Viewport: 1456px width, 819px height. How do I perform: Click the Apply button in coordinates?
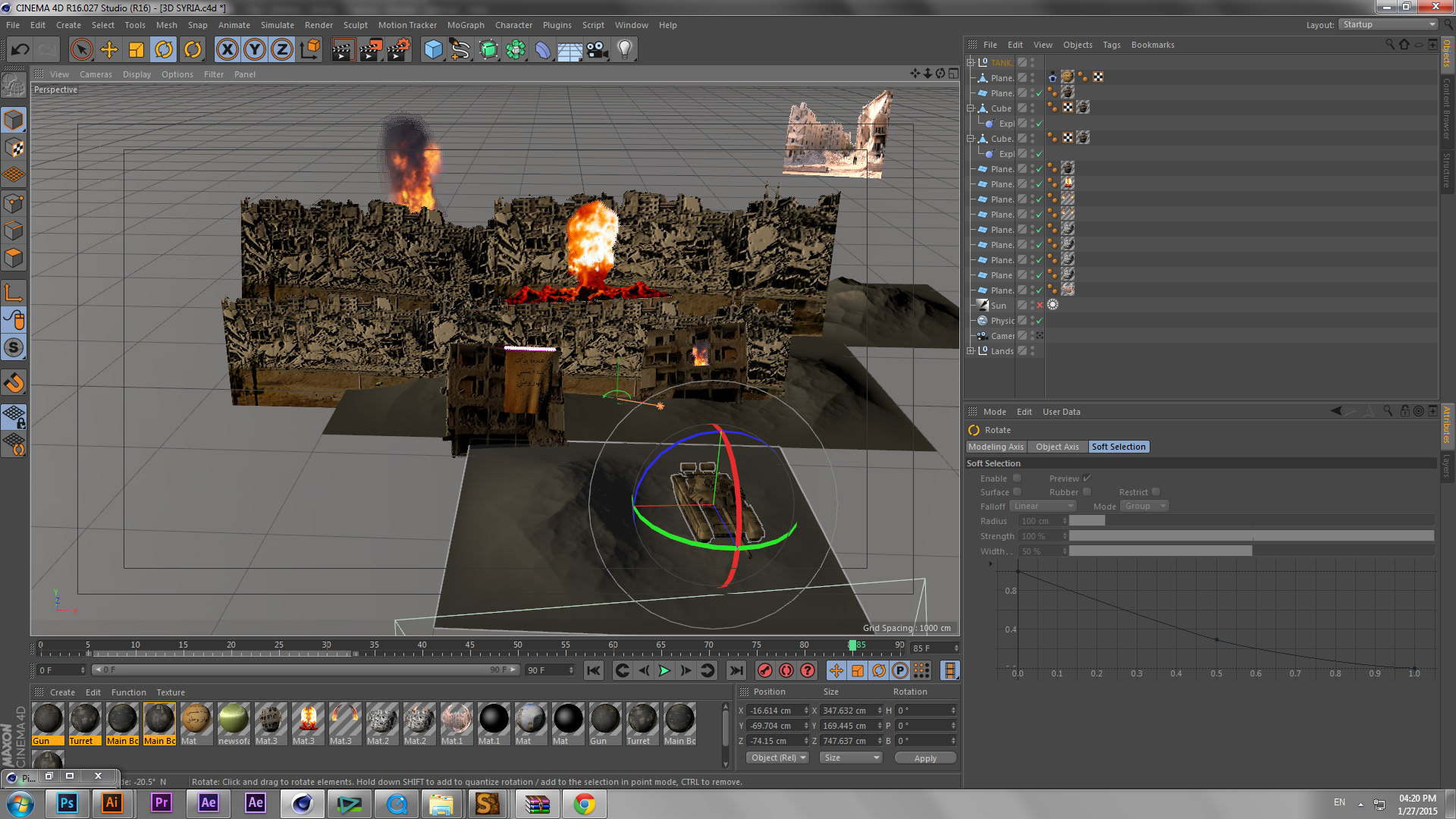click(x=924, y=758)
